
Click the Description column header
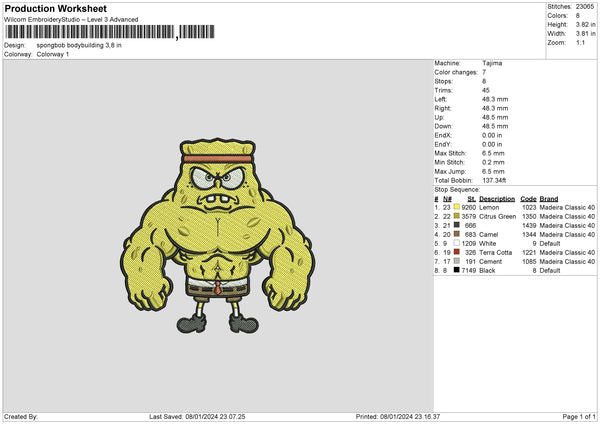(x=497, y=199)
